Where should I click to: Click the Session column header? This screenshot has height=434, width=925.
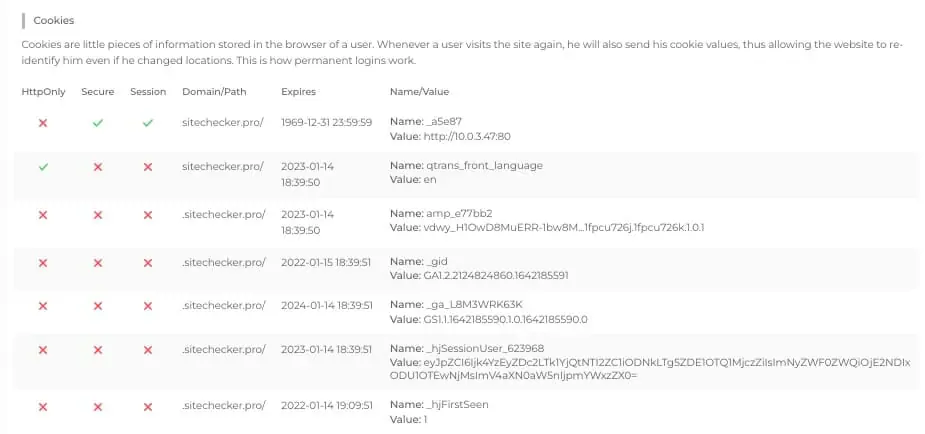click(148, 92)
